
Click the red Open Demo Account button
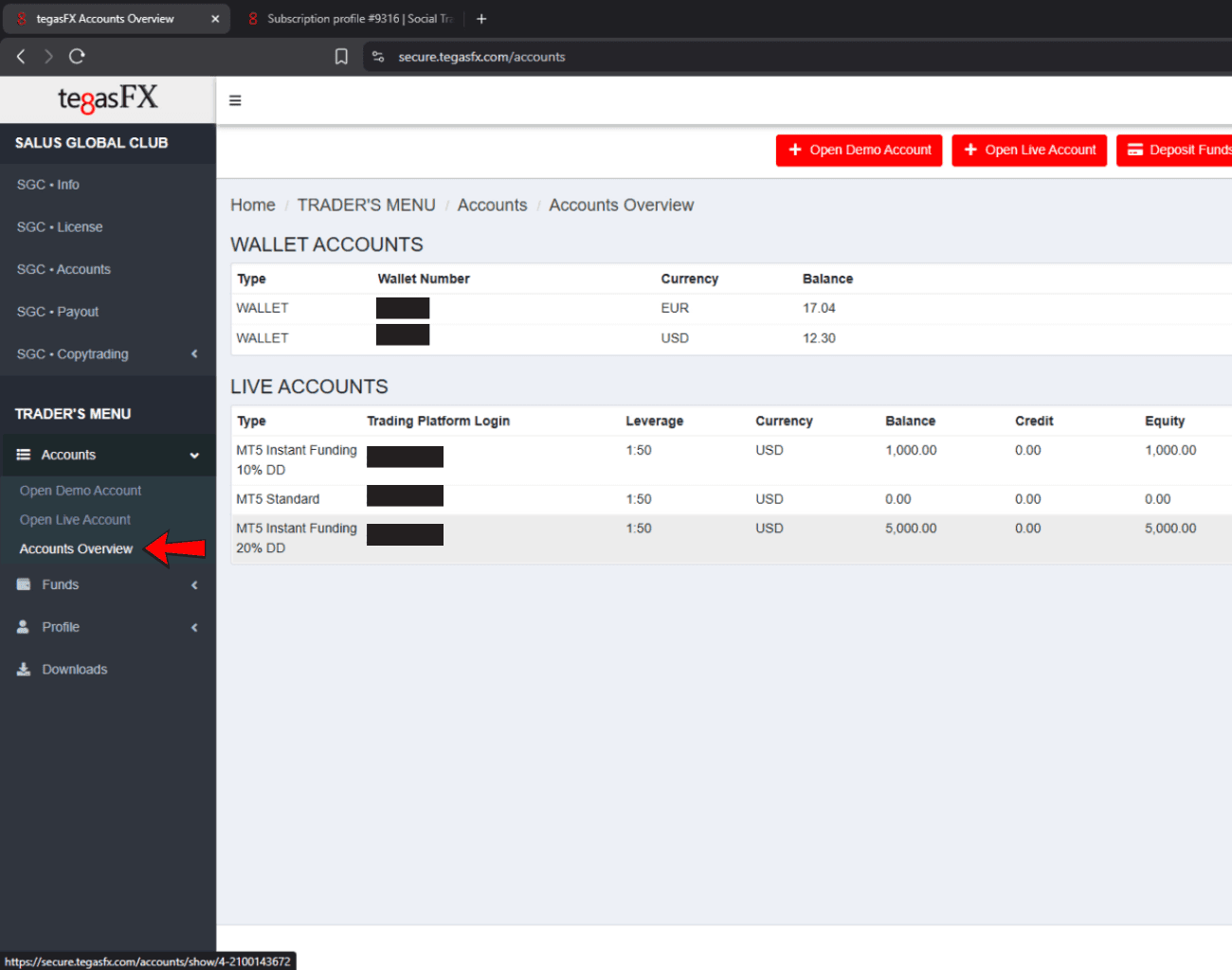859,150
